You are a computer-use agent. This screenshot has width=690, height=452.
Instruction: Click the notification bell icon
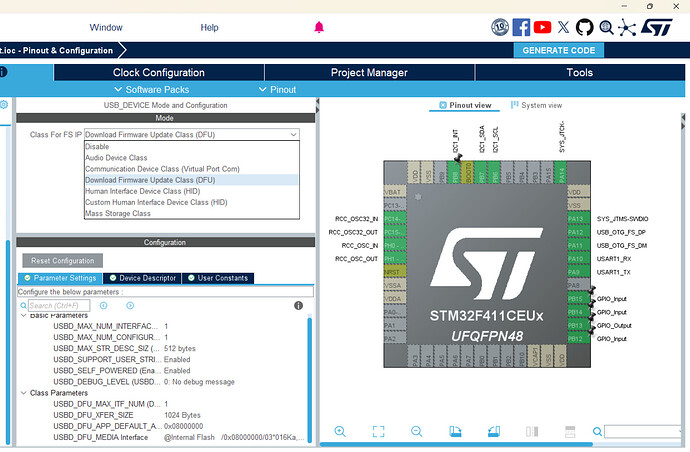(319, 27)
